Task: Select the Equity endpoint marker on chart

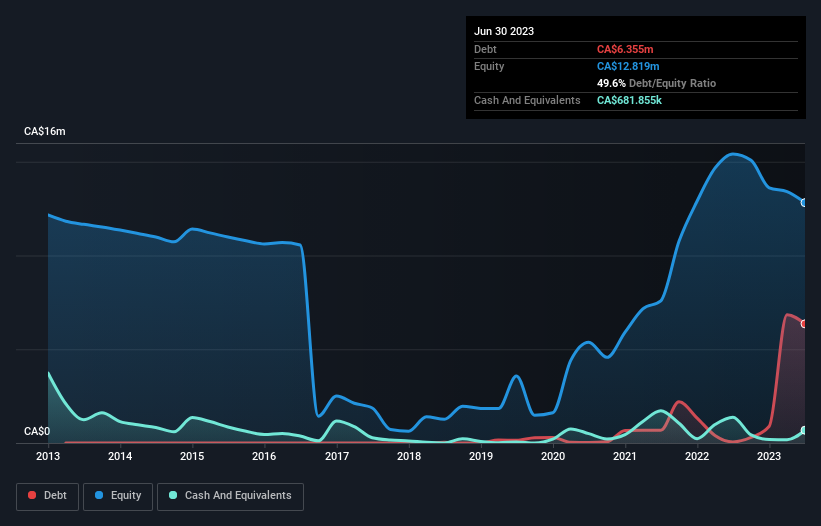Action: 804,203
